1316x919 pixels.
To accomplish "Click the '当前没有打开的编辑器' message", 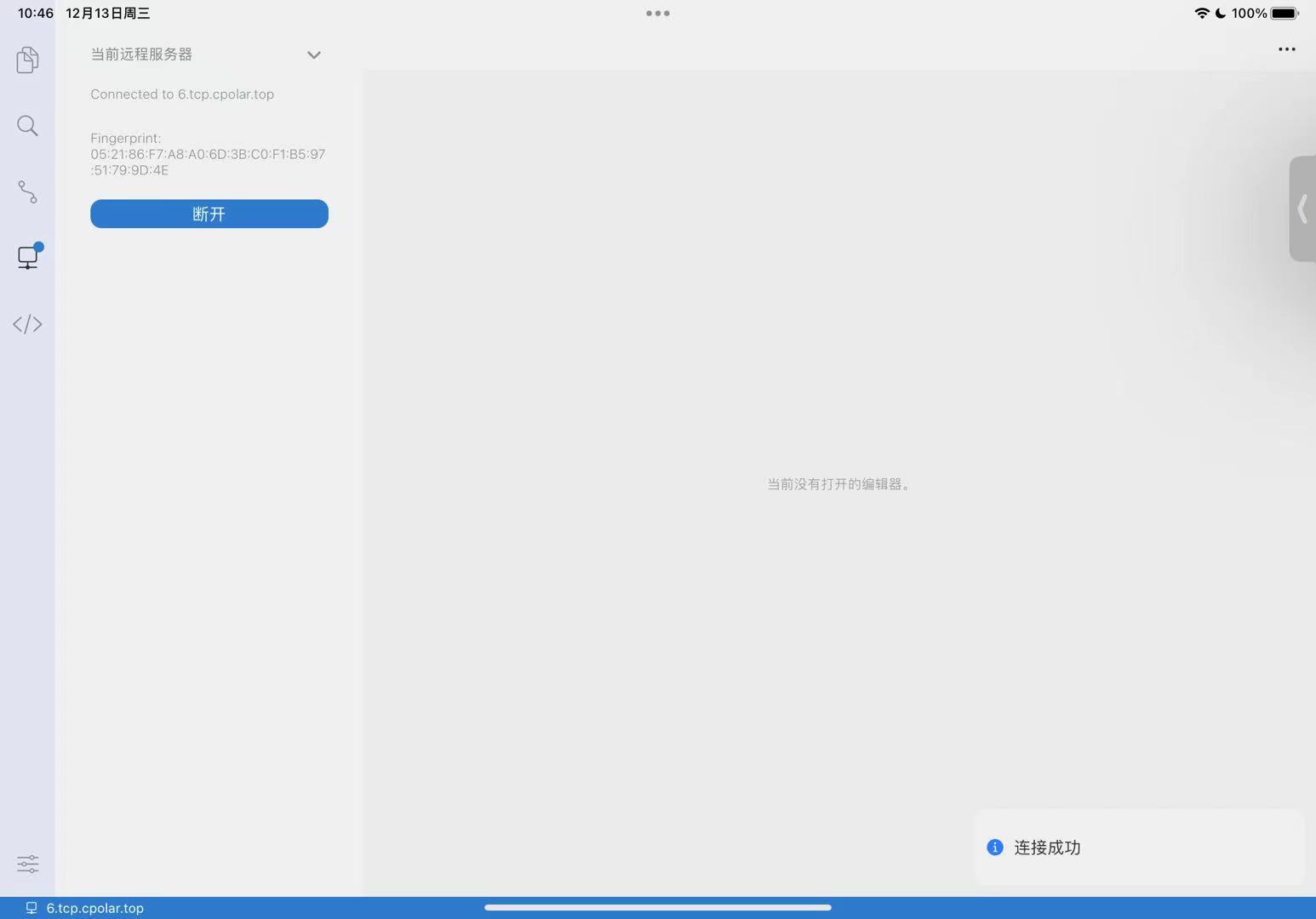I will coord(838,484).
